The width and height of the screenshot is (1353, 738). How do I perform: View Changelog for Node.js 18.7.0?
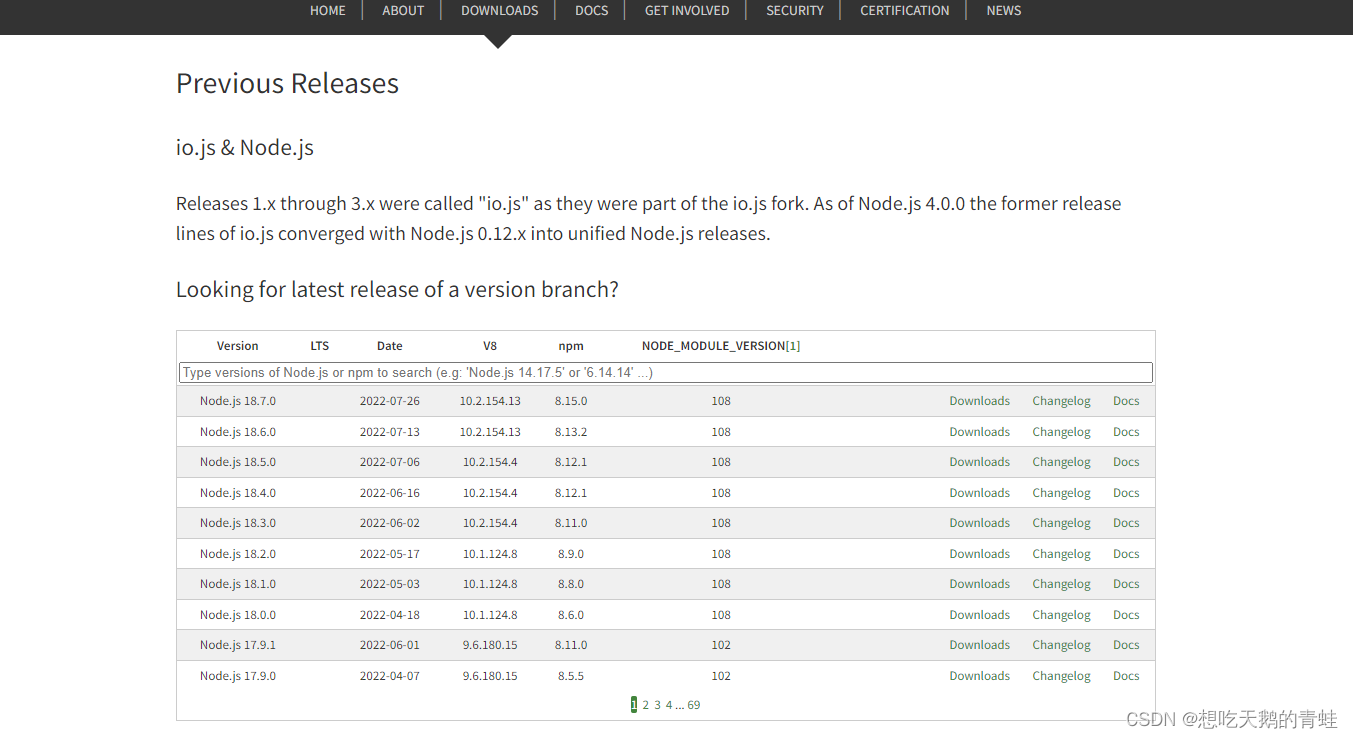1062,401
